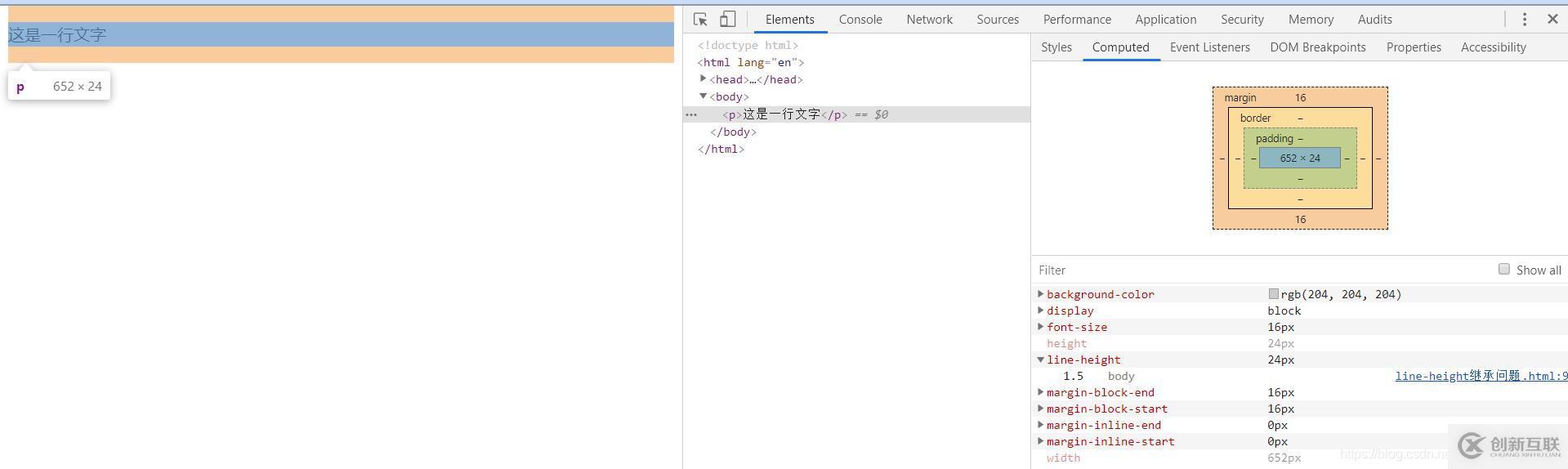Viewport: 1568px width, 469px height.
Task: Expand the margin-block-end property
Action: [x=1040, y=391]
